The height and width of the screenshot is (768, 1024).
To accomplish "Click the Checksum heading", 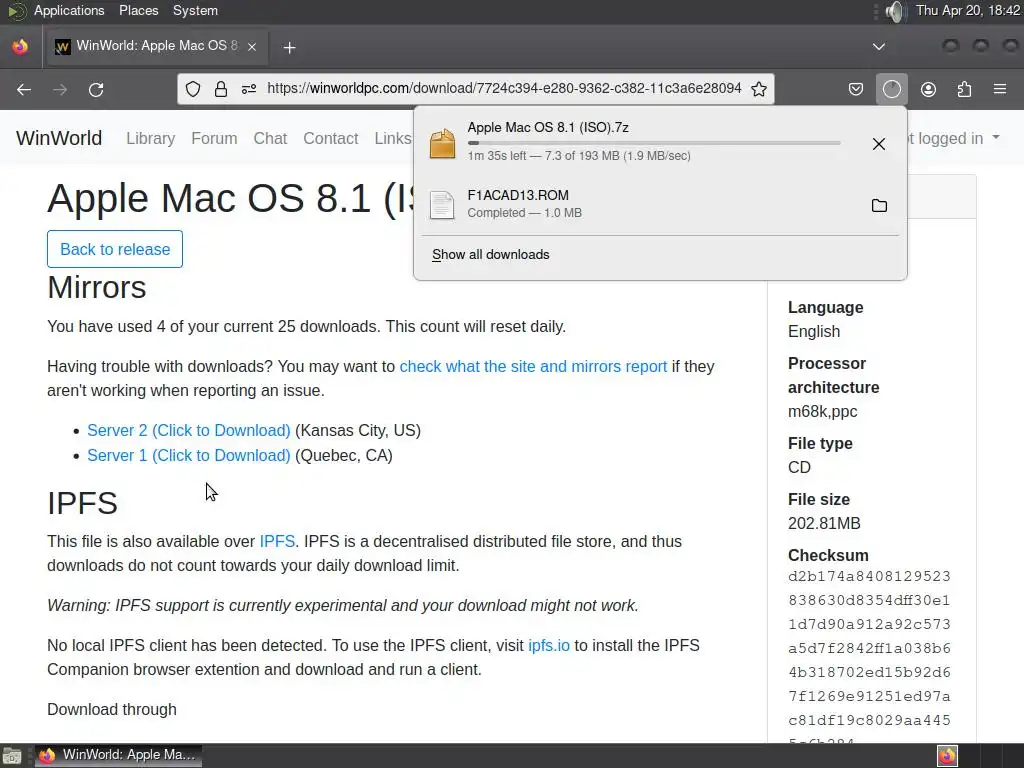I will 828,555.
